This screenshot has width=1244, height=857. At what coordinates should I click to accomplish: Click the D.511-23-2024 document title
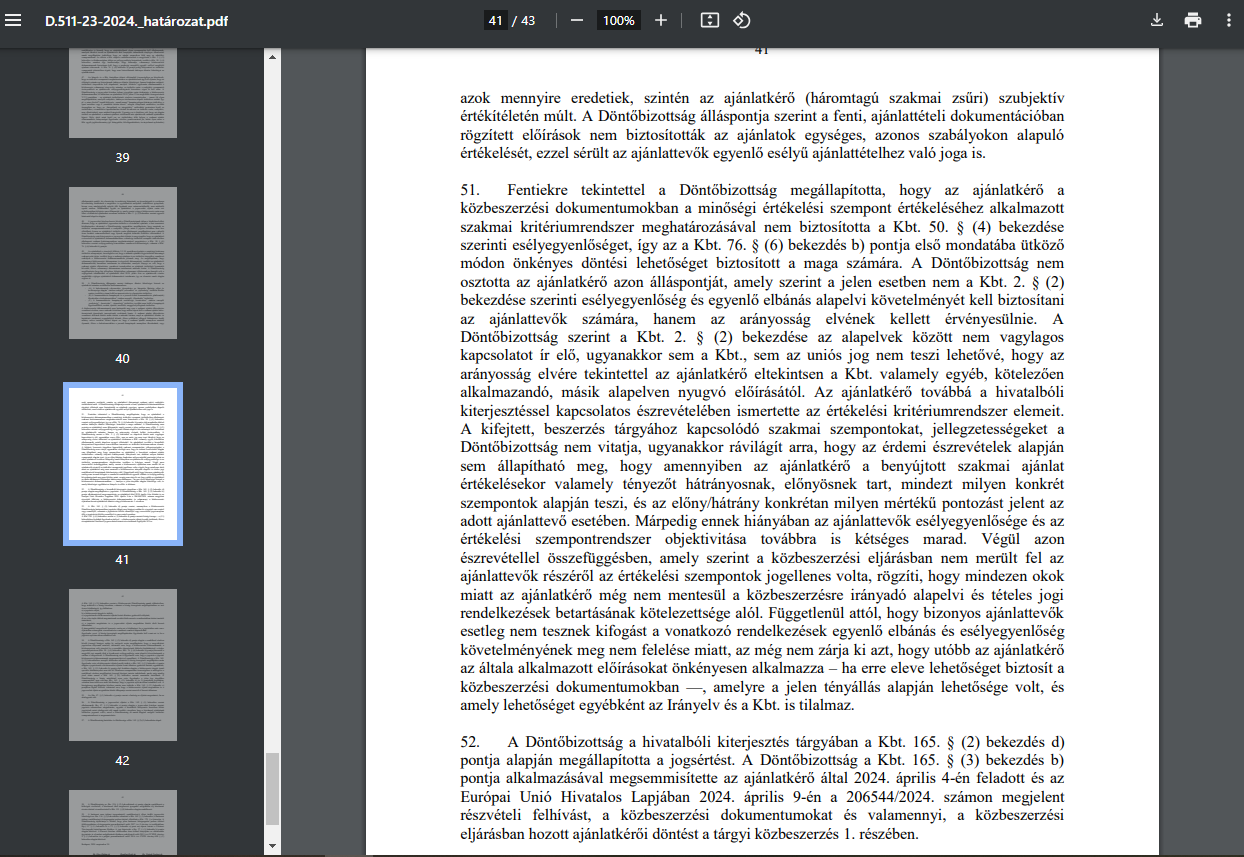tap(136, 20)
